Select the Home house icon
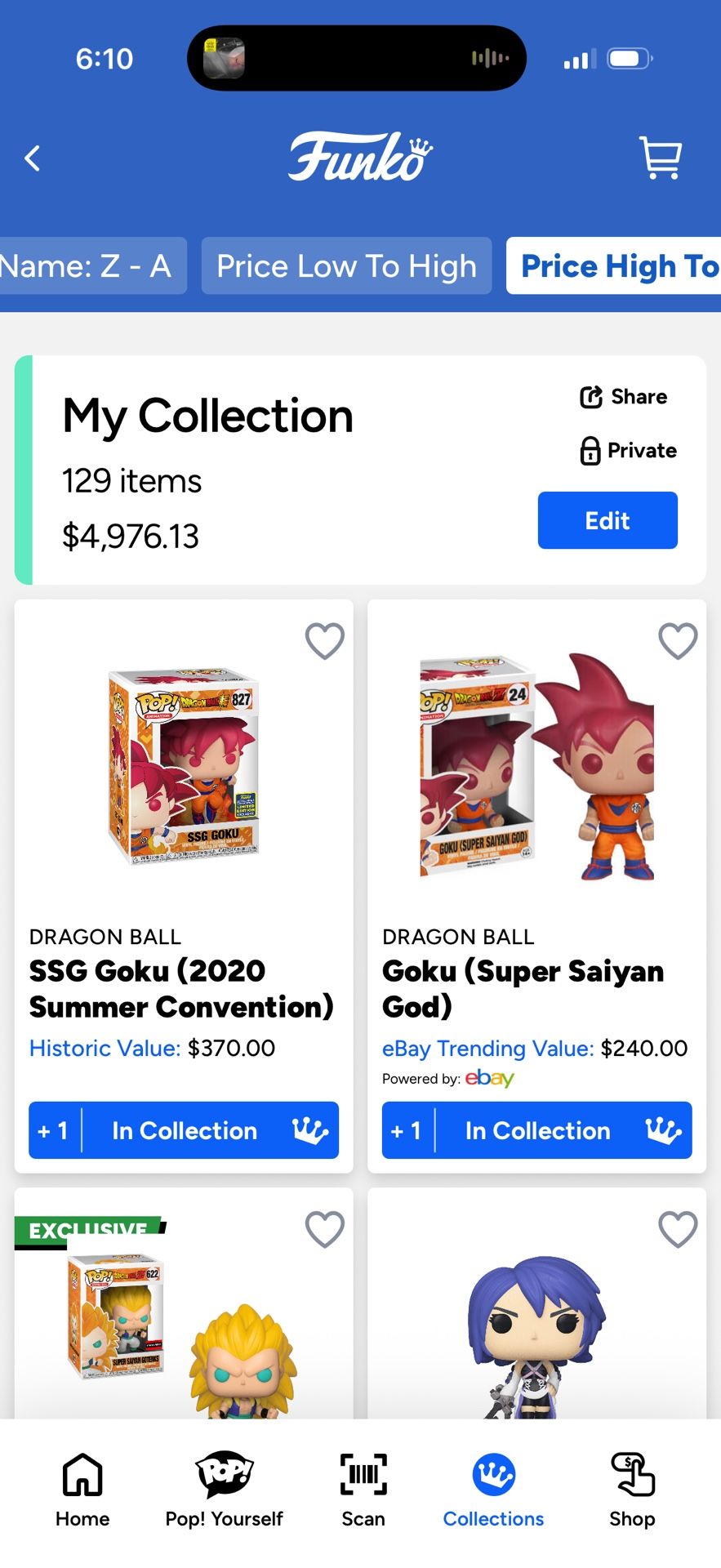 point(82,1475)
